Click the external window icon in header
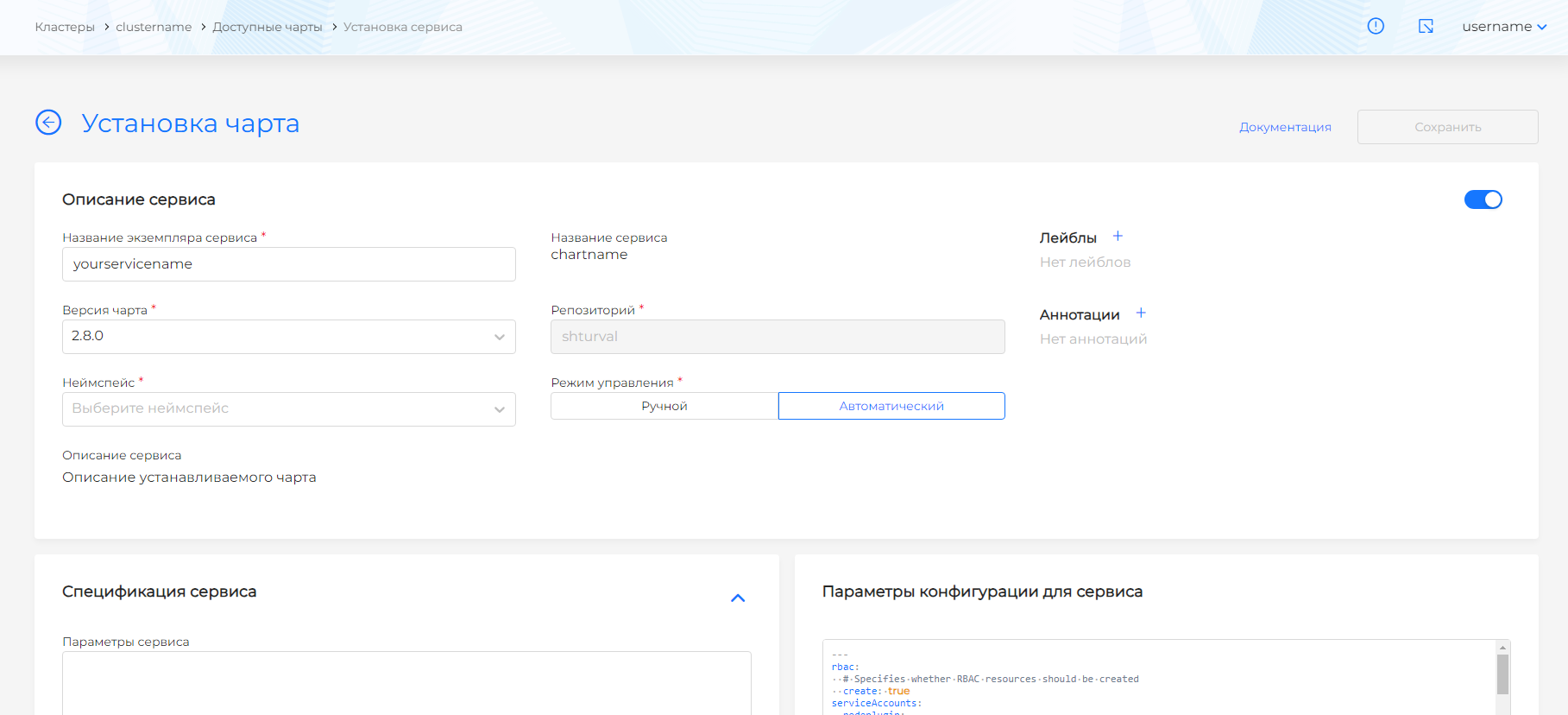The width and height of the screenshot is (1568, 715). click(x=1426, y=26)
